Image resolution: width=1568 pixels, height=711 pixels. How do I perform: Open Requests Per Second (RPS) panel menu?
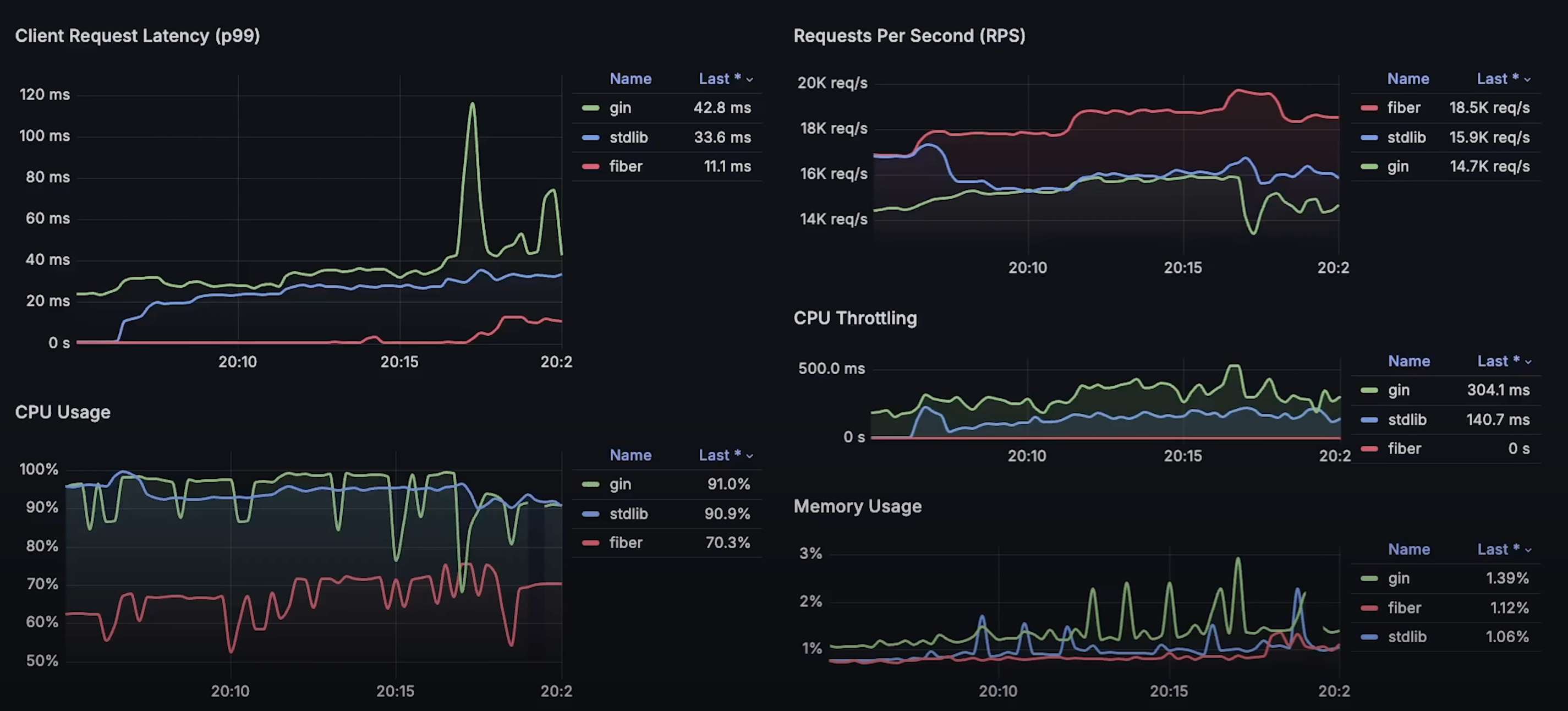(x=909, y=36)
